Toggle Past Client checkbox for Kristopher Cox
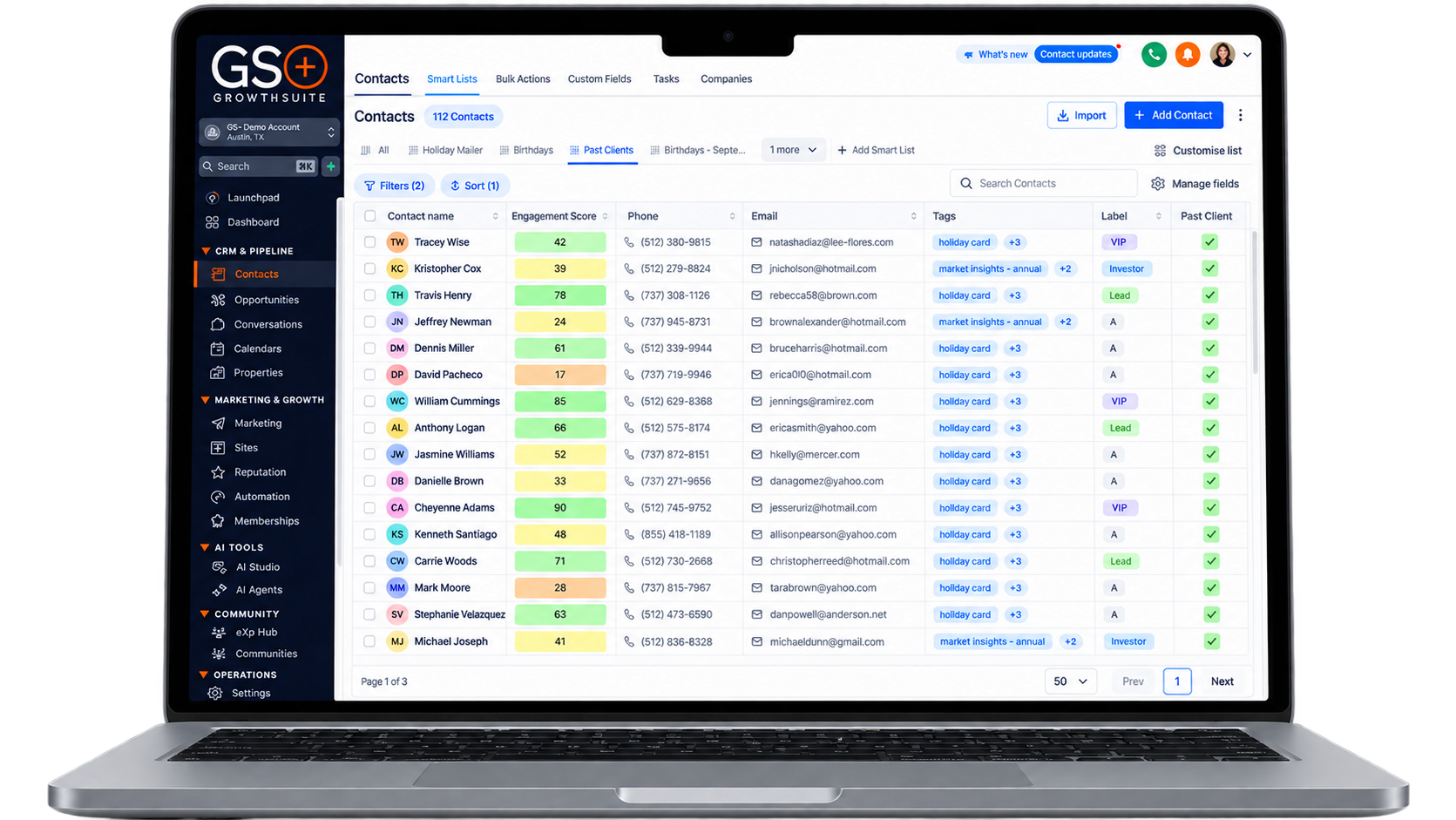The image size is (1456, 820). 1210,268
